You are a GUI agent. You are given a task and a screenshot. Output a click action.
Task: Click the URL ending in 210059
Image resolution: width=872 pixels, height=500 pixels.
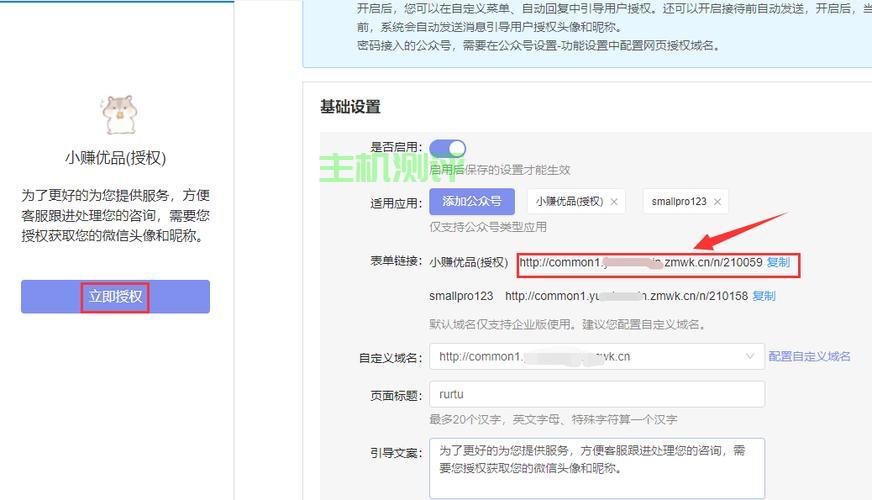640,263
